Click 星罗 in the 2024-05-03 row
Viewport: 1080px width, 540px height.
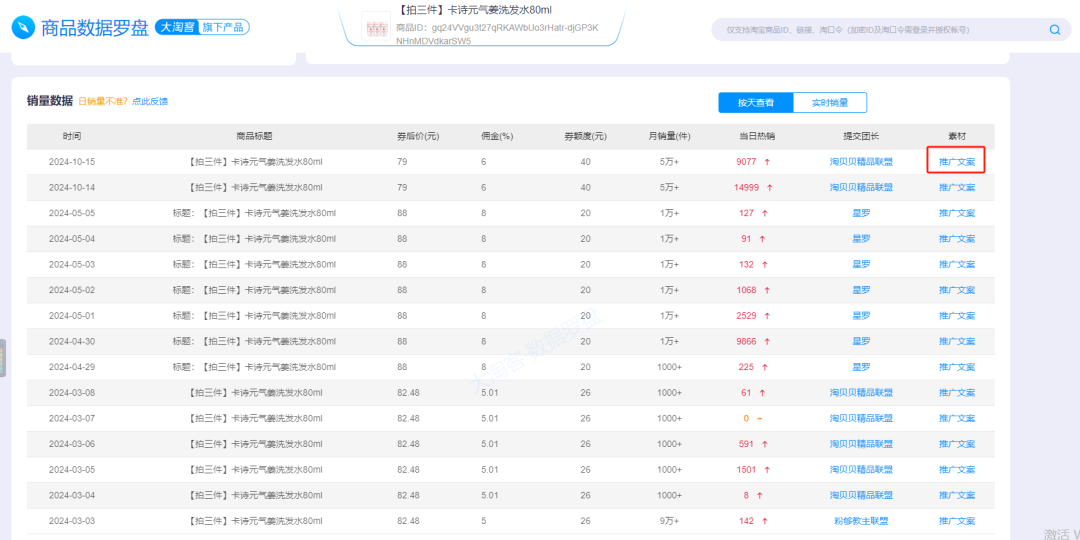pyautogui.click(x=861, y=264)
